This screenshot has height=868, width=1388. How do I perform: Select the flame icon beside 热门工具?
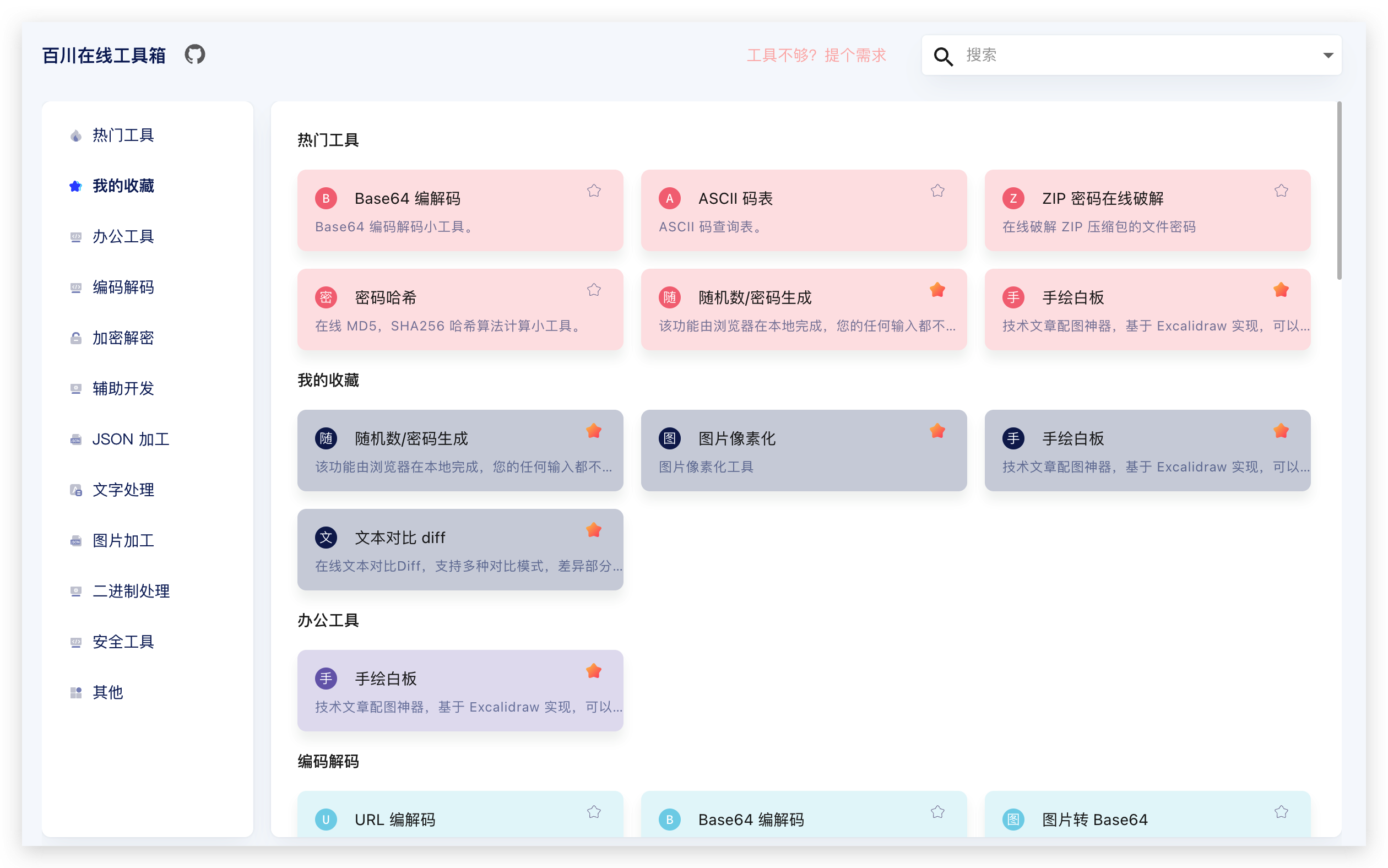75,135
